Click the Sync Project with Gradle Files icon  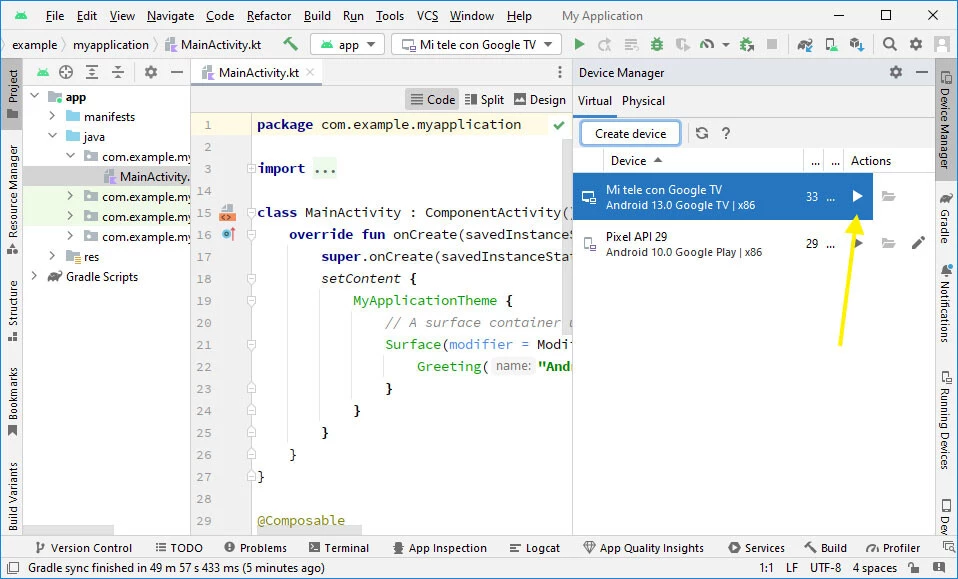coord(805,44)
